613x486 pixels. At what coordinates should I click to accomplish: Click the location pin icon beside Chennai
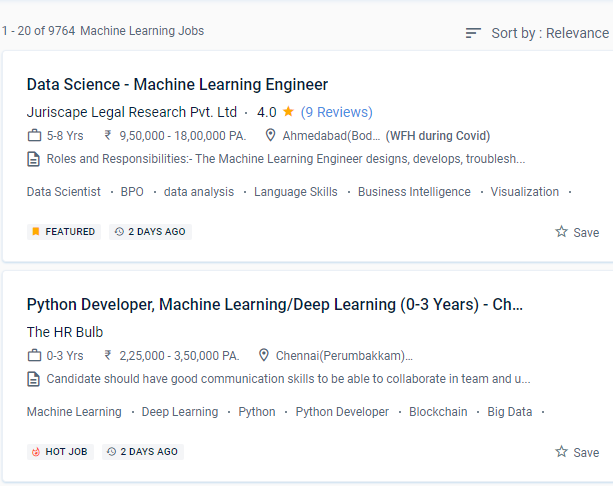coord(264,356)
